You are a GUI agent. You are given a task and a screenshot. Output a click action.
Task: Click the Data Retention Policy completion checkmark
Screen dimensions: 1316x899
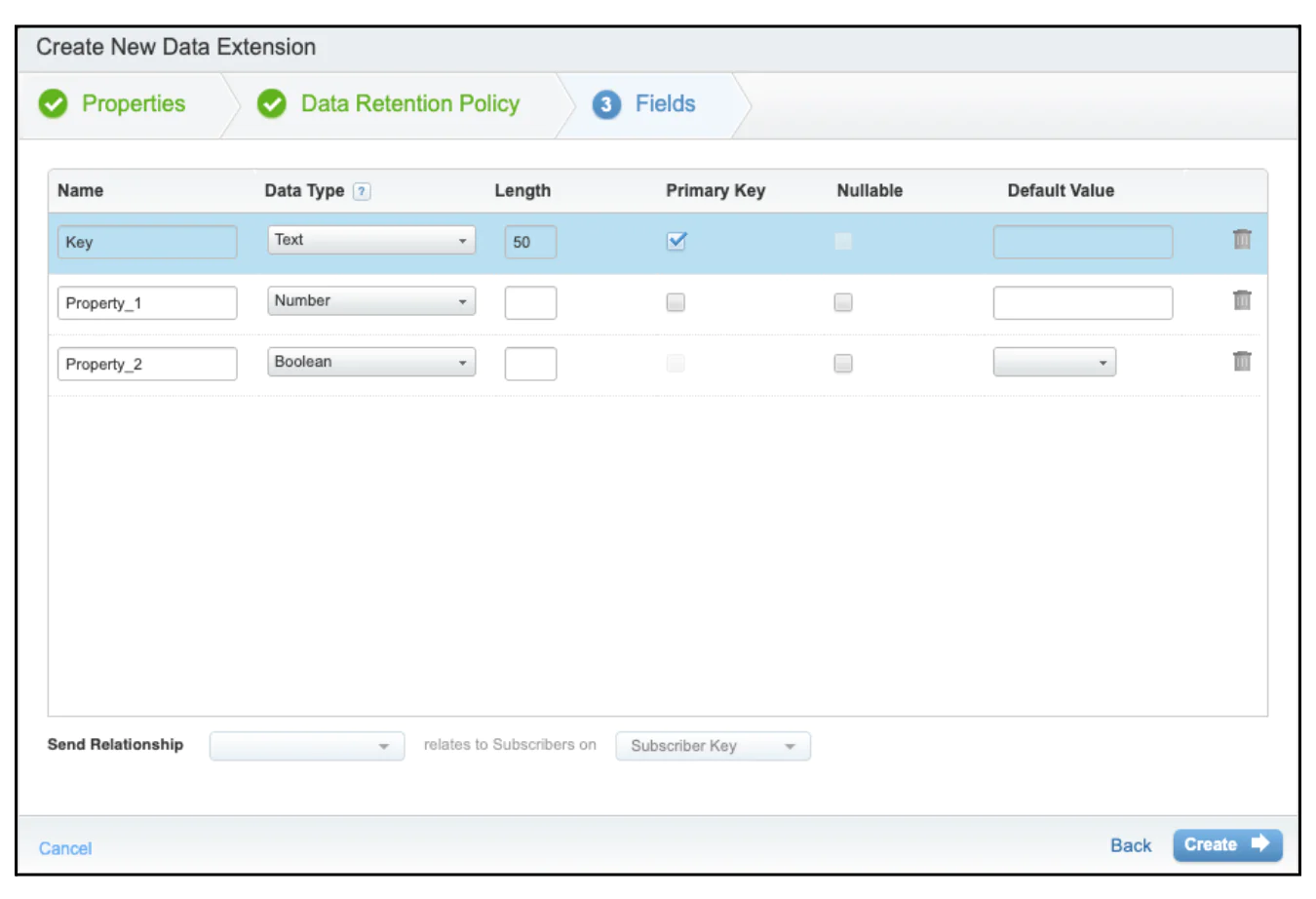point(273,103)
